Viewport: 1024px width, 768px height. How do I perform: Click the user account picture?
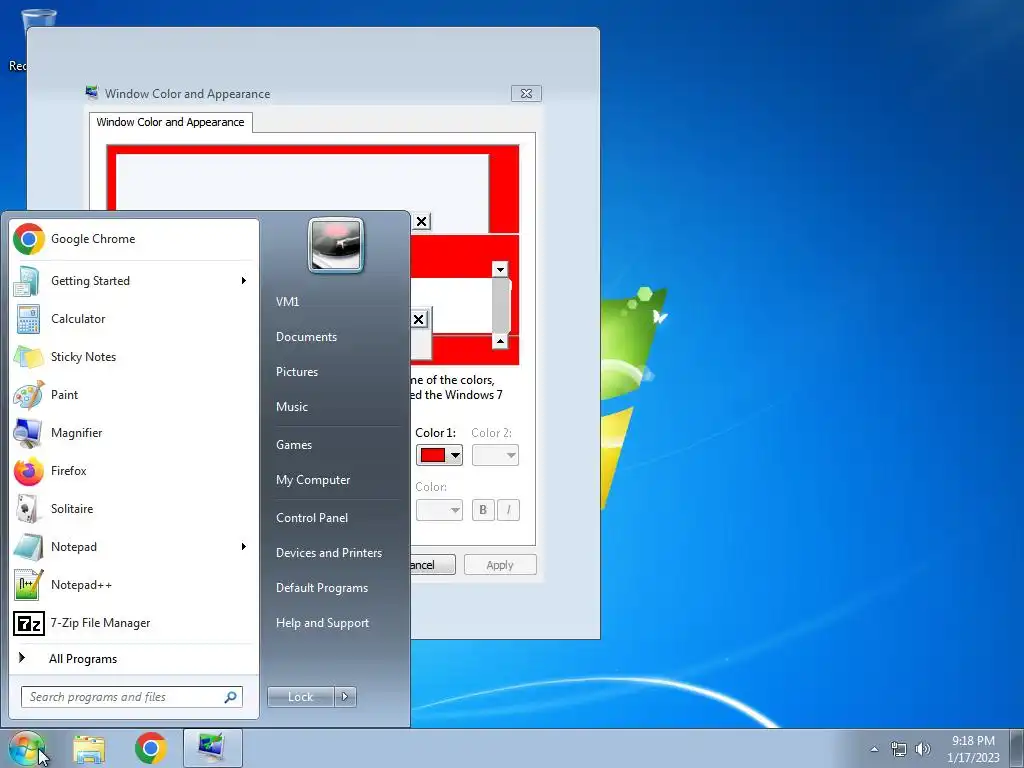[336, 246]
